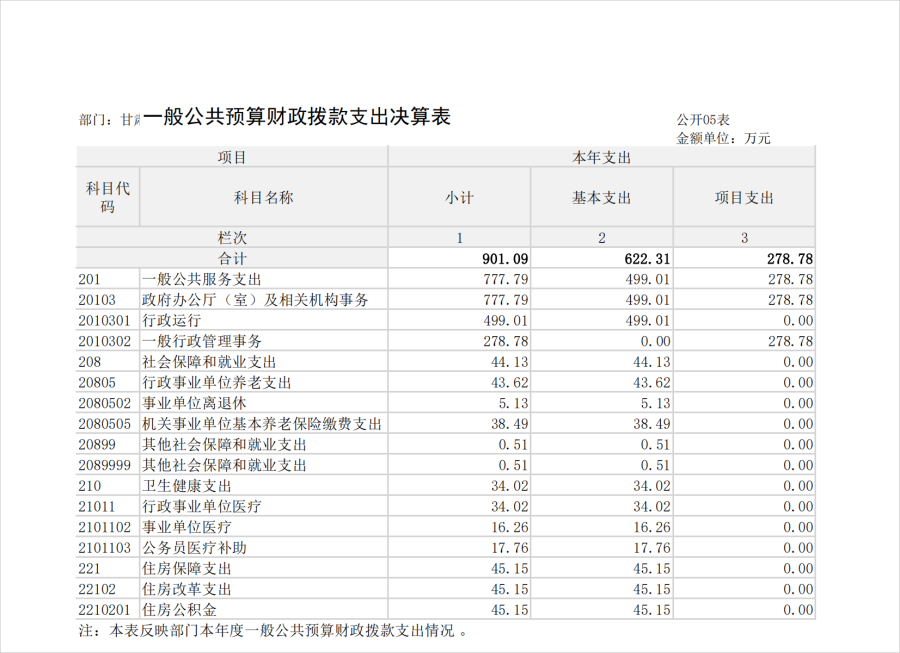Click the 公开05表 label
Screen dimensions: 900x653
click(x=703, y=120)
